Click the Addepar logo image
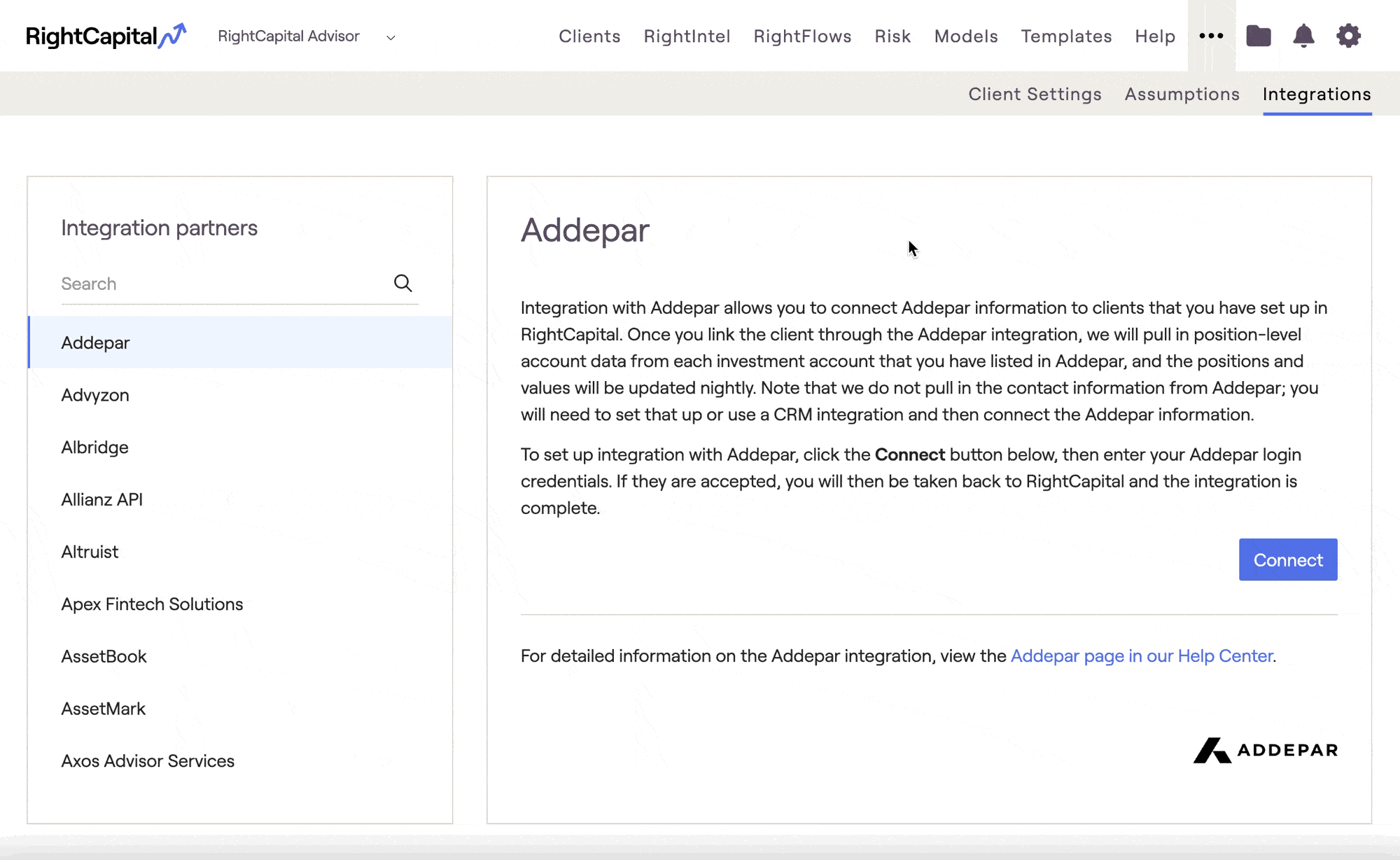Viewport: 1400px width, 860px height. (x=1265, y=750)
